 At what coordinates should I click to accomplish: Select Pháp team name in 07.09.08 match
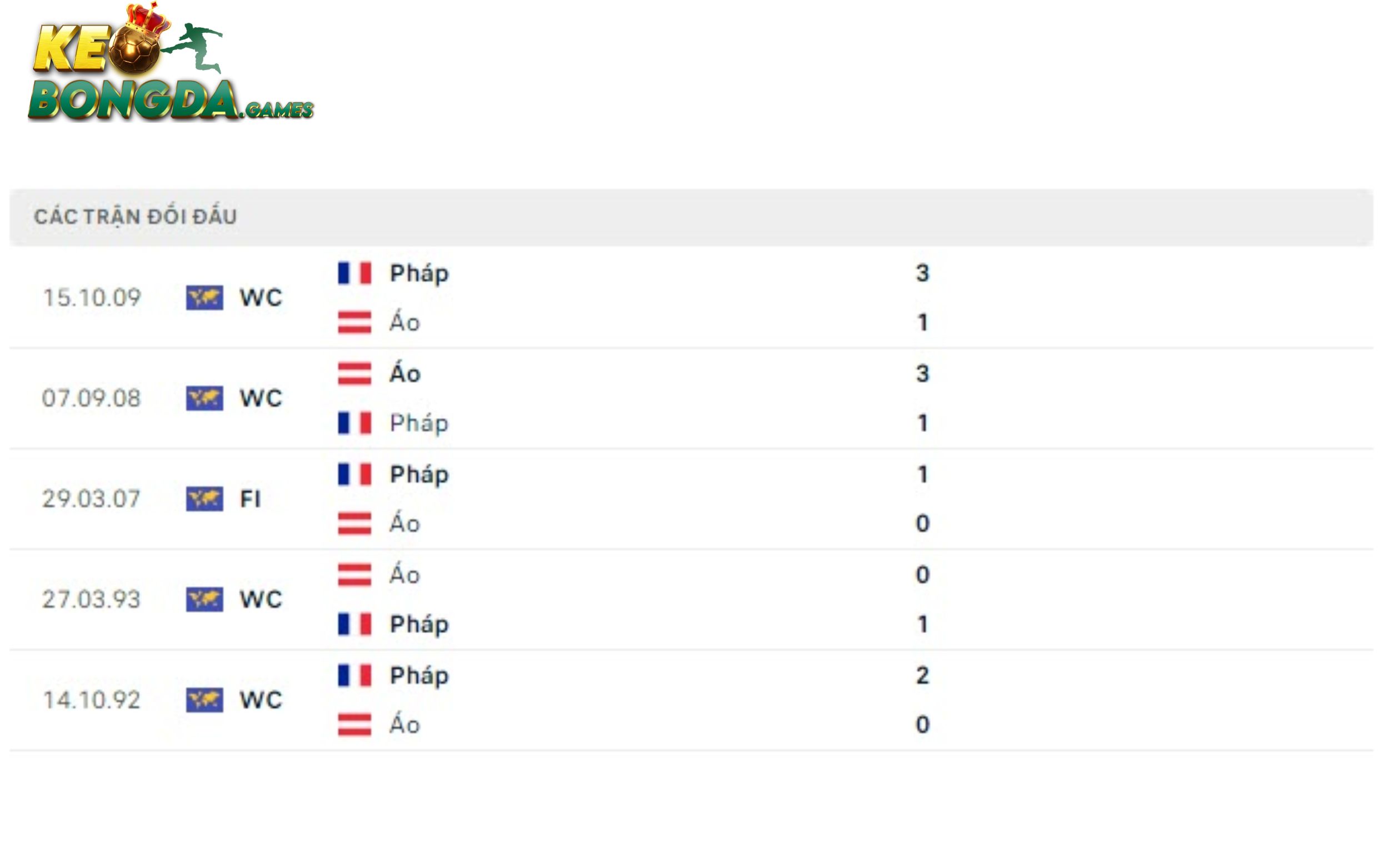click(418, 424)
